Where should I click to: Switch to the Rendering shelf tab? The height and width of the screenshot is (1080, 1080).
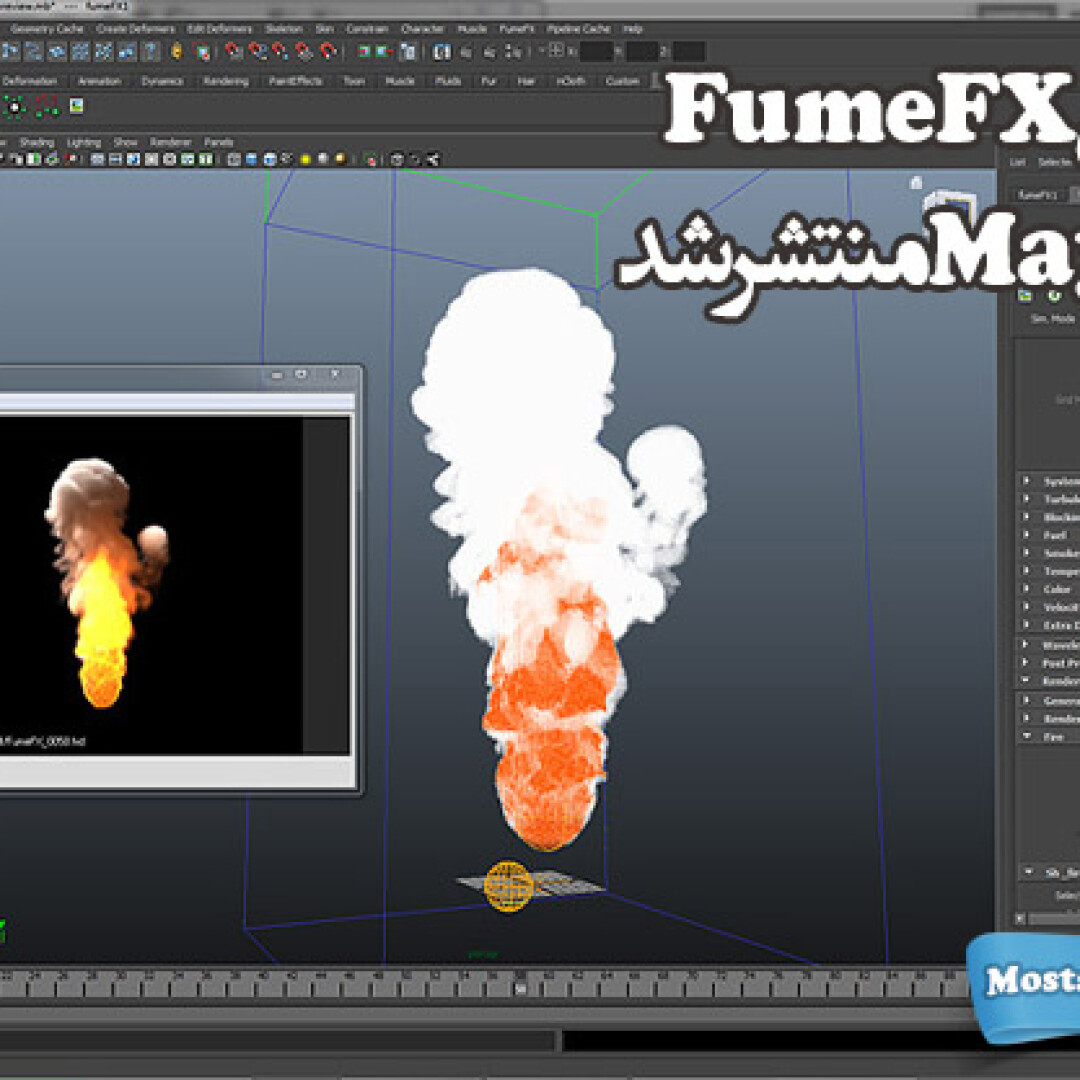(225, 81)
